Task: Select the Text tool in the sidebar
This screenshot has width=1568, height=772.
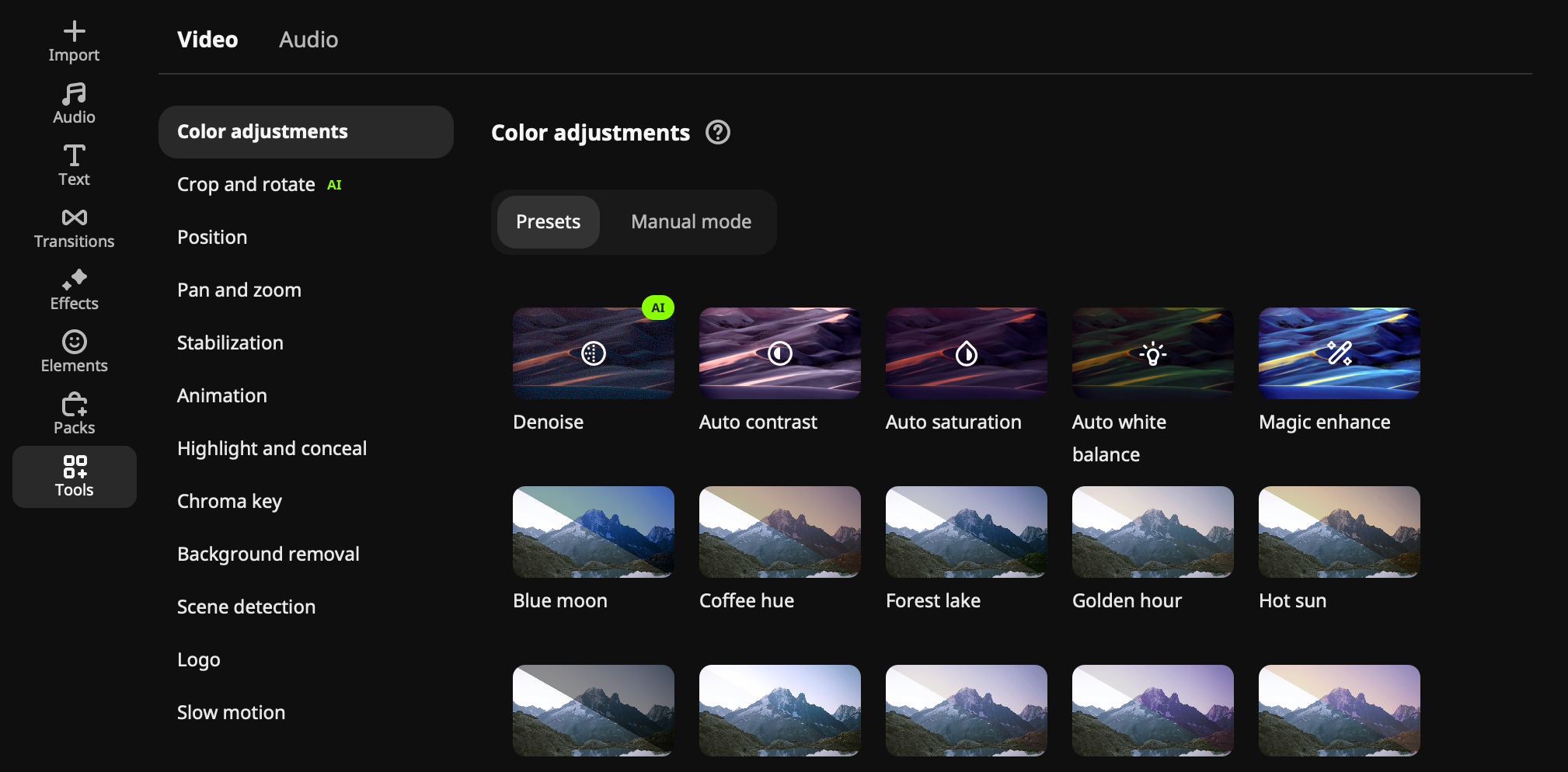Action: 74,165
